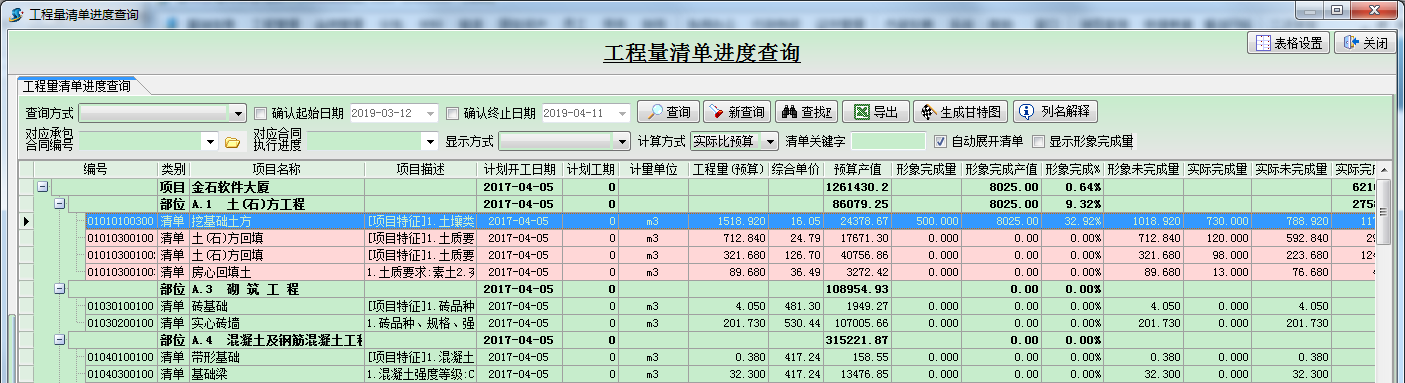This screenshot has width=1405, height=383.
Task: Click value 108954.93 in A.3 row
Action: 857,288
